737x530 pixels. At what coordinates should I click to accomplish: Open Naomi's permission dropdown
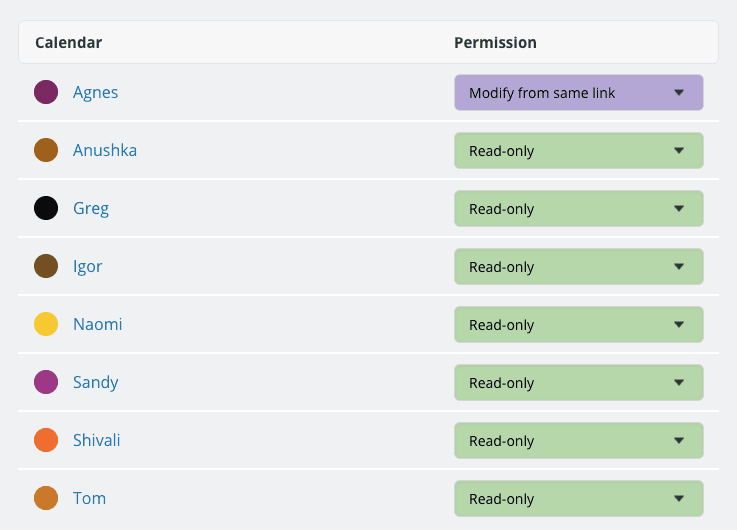578,325
